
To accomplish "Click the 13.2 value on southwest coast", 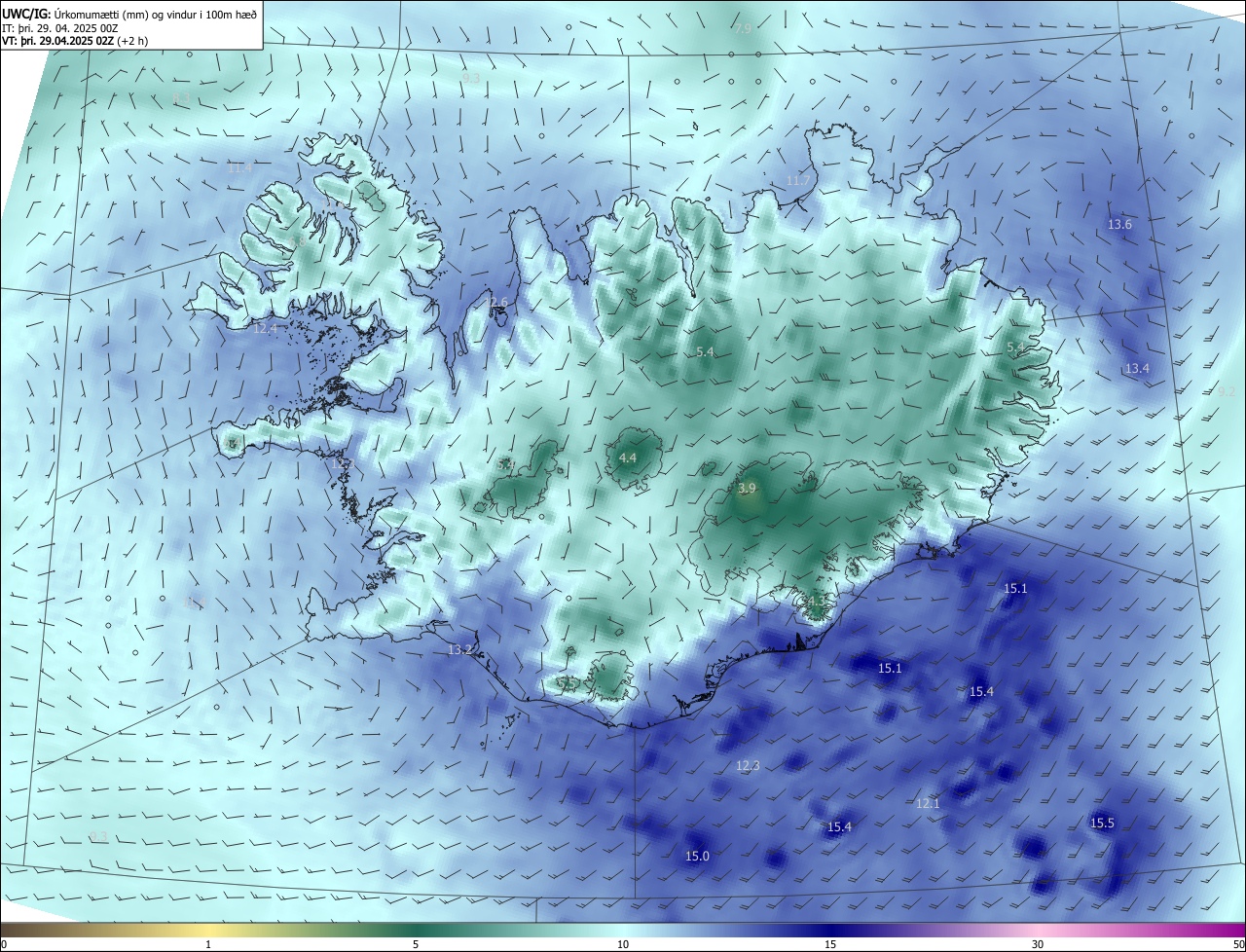I will pyautogui.click(x=460, y=649).
